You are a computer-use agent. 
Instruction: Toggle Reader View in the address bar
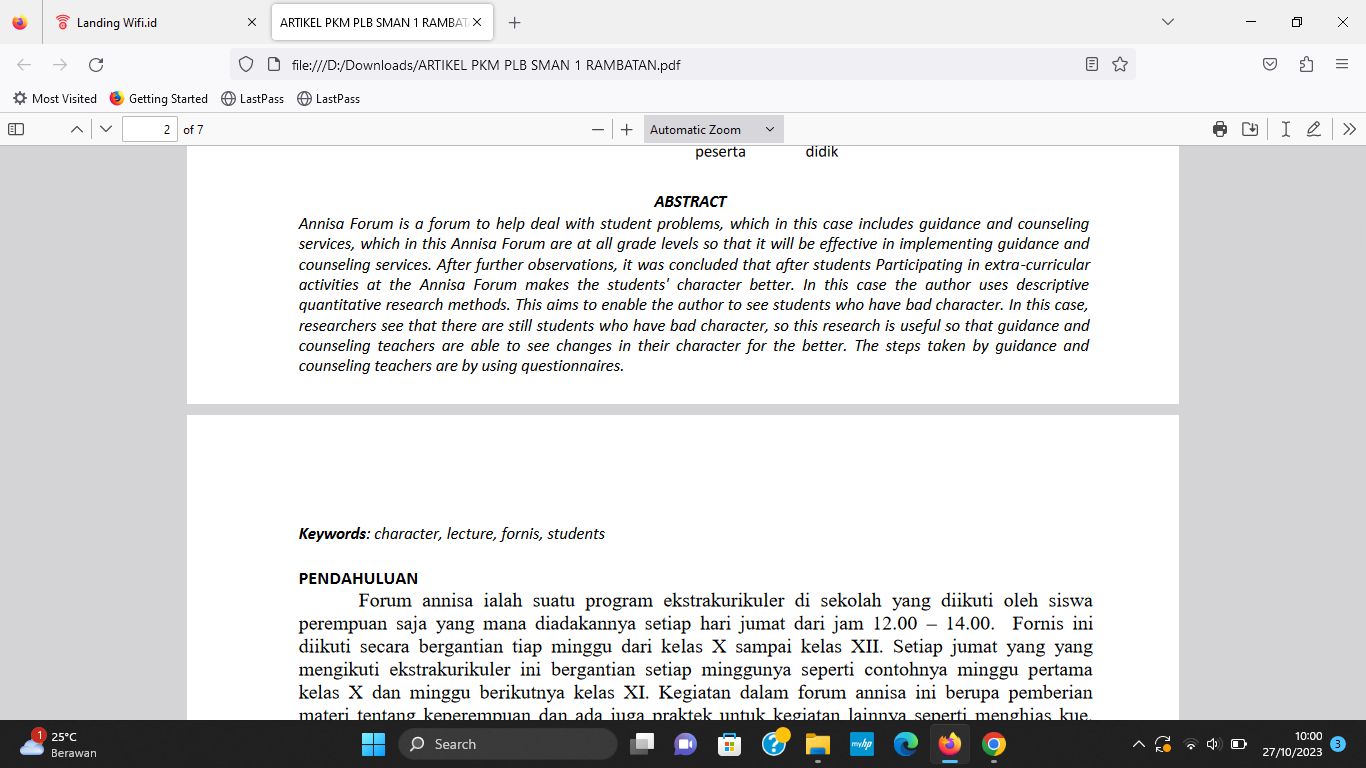click(1092, 65)
